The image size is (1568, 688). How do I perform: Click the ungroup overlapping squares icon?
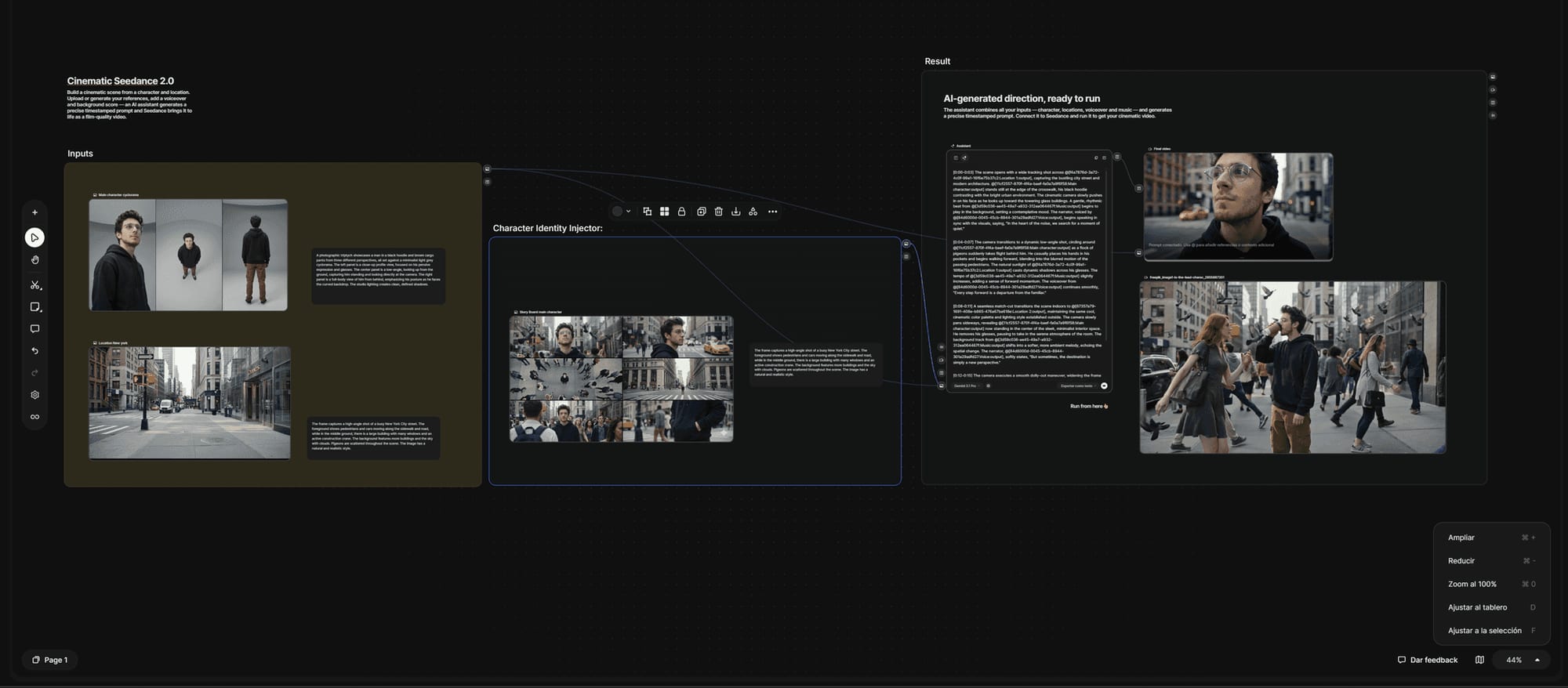648,212
